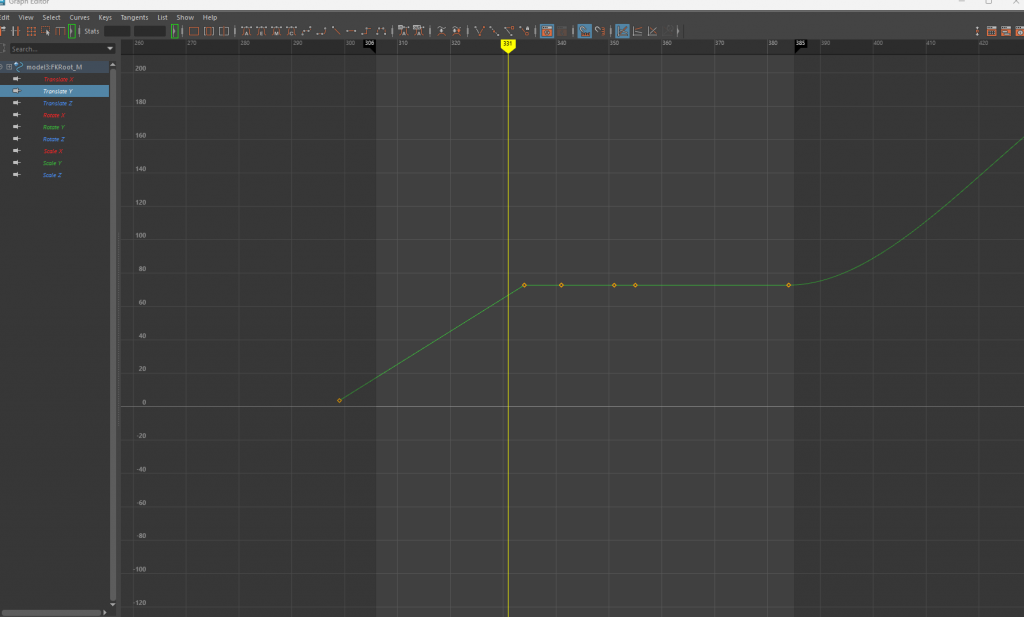Click the keyframe at frame 385 on curve
The image size is (1024, 617).
(x=788, y=285)
